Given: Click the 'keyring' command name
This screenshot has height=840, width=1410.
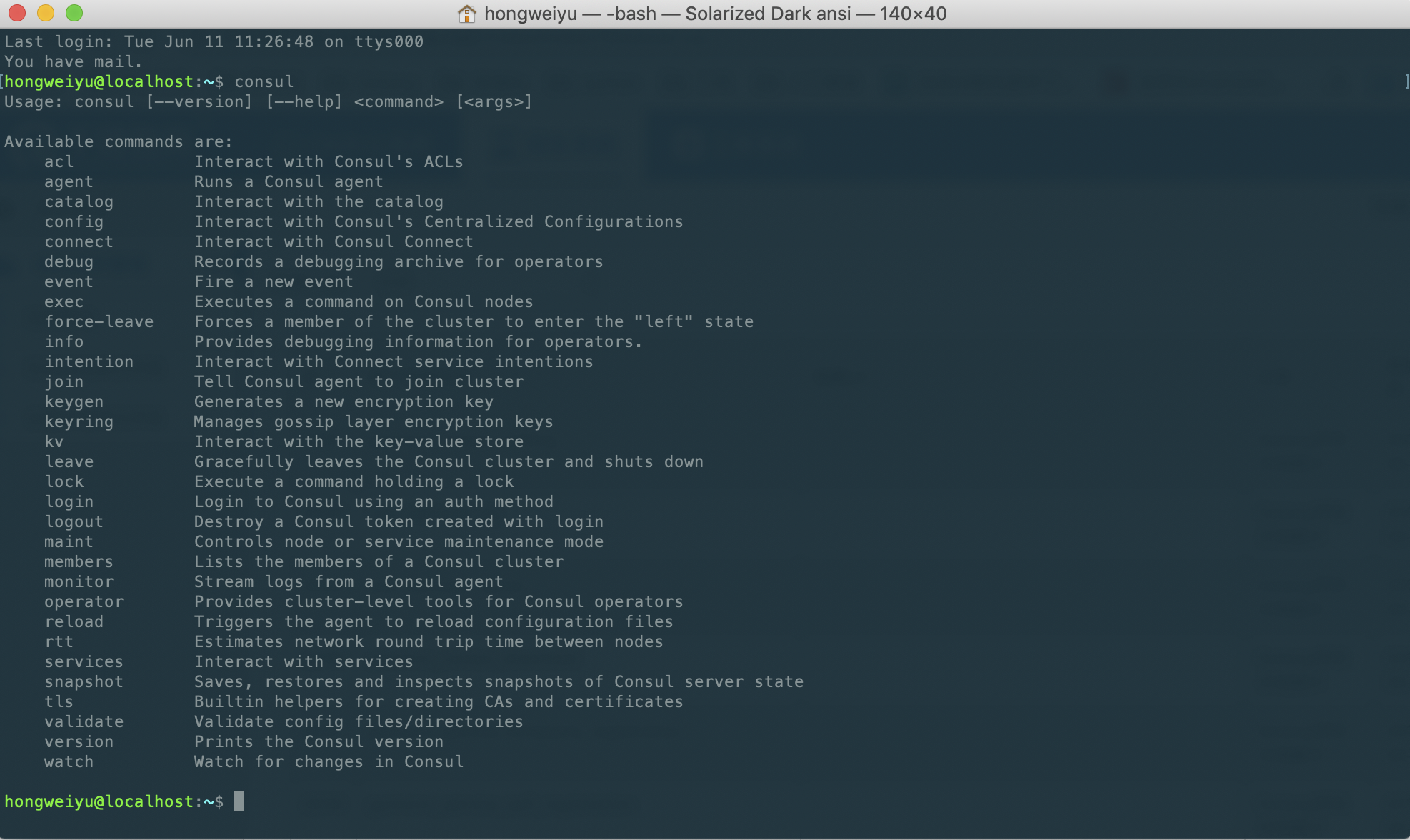Looking at the screenshot, I should (x=79, y=421).
